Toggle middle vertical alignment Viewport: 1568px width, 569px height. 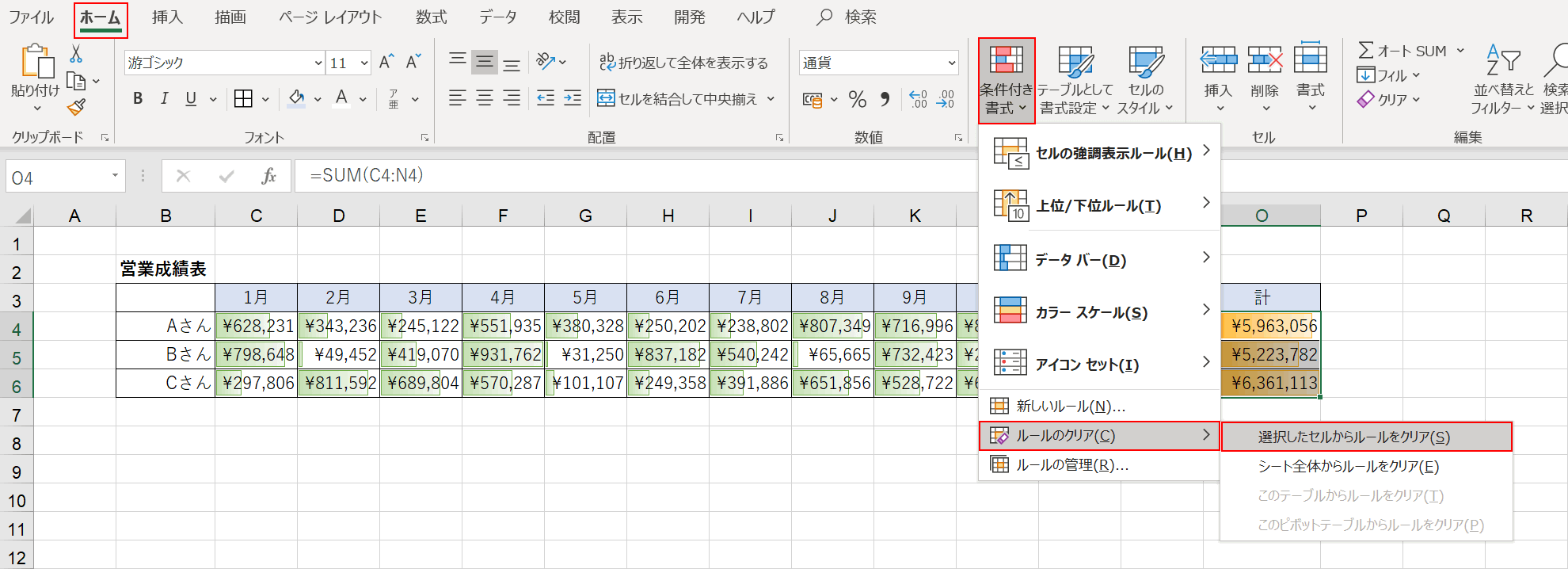[x=485, y=62]
